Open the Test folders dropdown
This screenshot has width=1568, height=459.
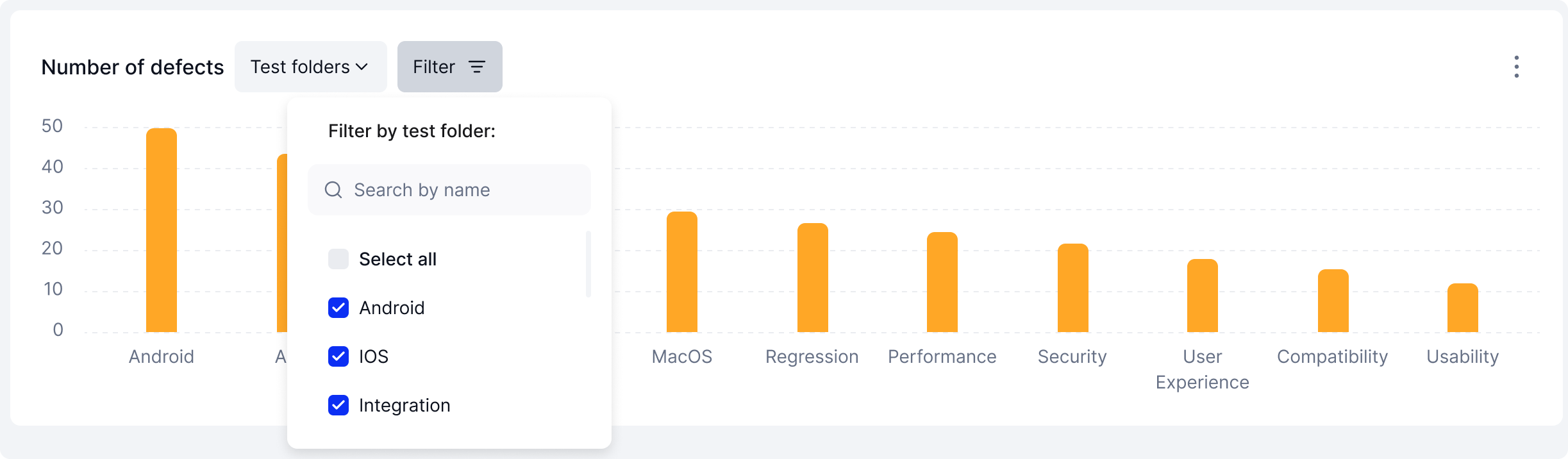(x=310, y=67)
